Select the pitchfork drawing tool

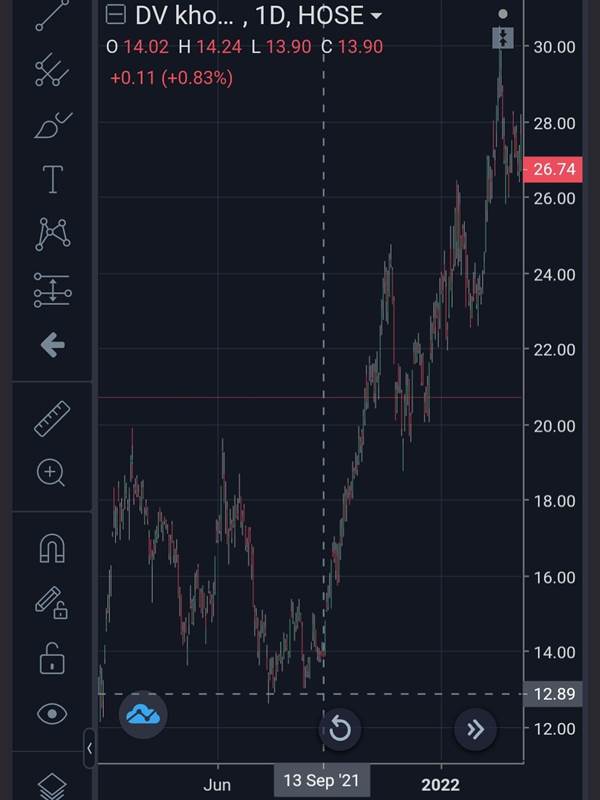coord(52,69)
